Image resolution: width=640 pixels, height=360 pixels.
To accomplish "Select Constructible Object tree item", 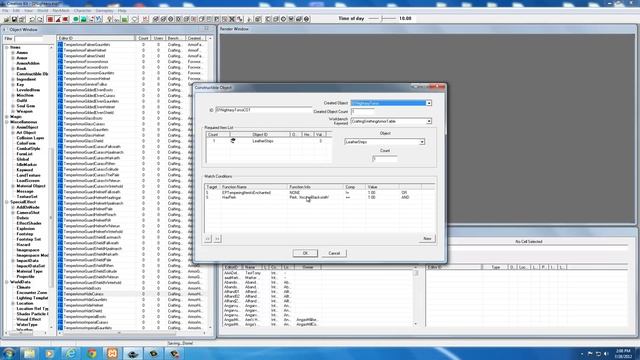I will coord(32,74).
